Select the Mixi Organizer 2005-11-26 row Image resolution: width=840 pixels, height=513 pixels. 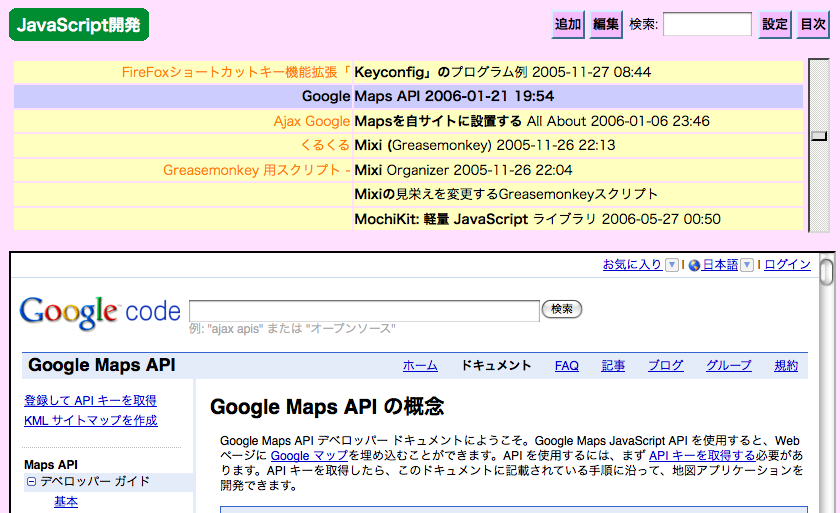408,170
